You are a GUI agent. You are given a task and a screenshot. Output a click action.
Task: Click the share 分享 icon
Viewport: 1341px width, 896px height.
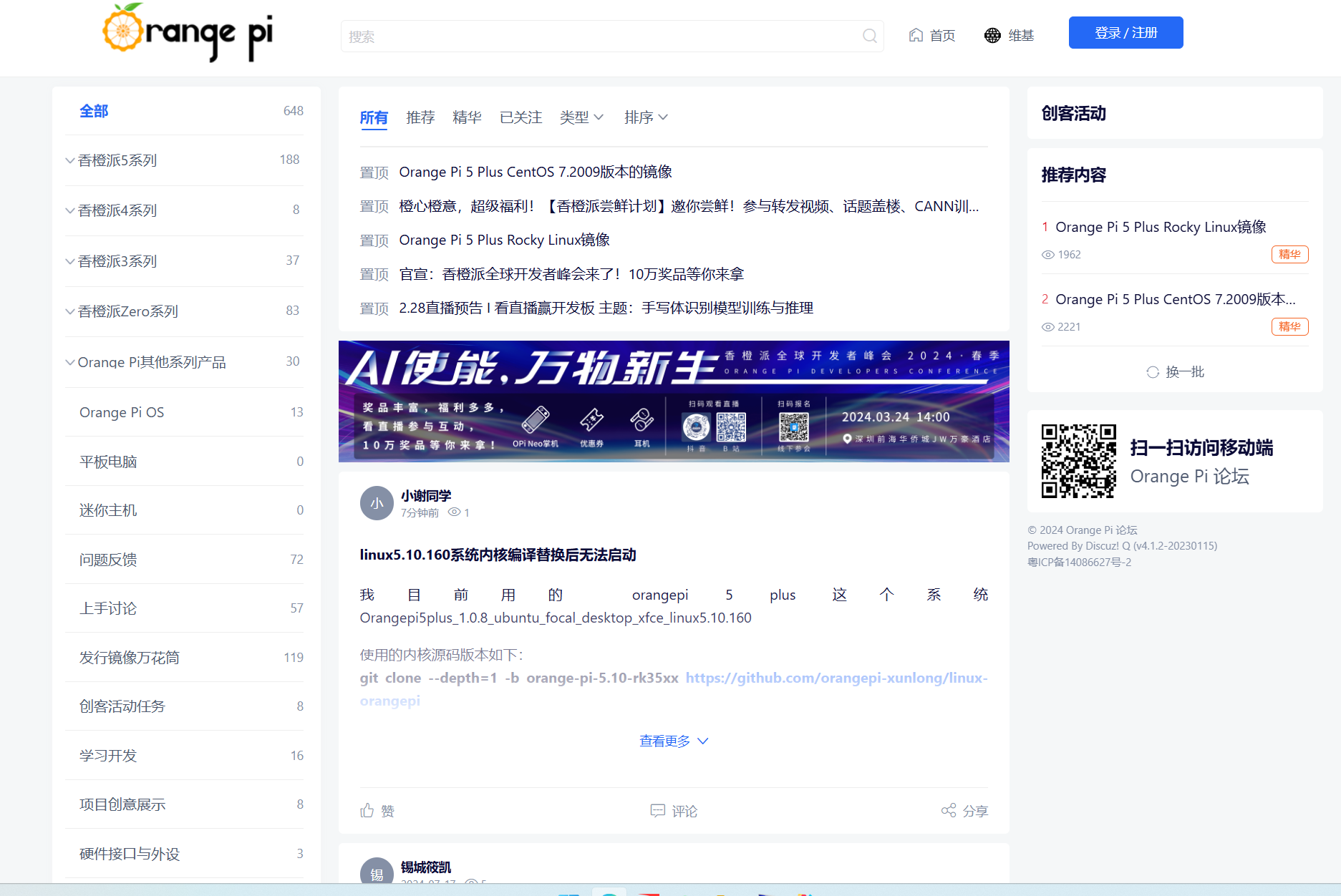(949, 810)
